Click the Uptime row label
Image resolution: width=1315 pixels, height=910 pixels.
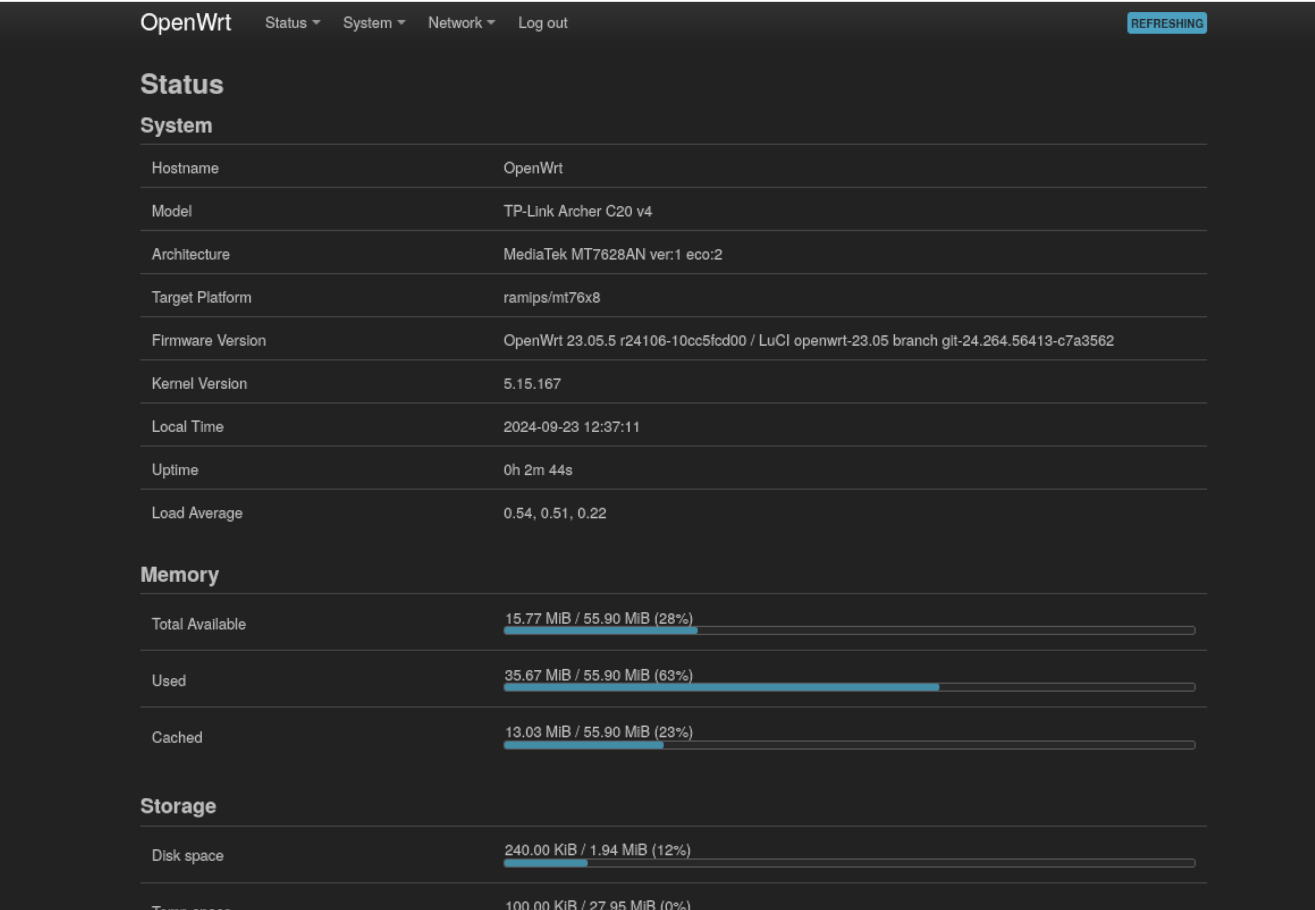point(173,470)
